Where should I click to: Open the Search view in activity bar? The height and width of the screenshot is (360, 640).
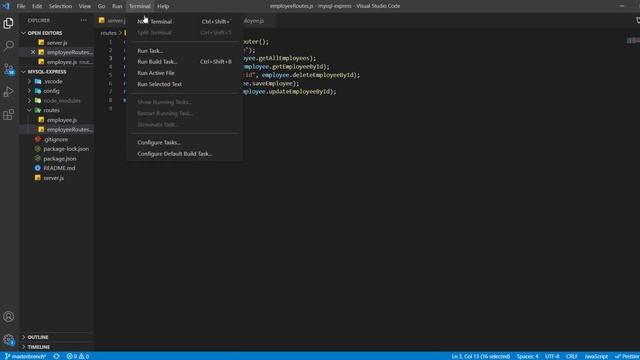point(8,46)
